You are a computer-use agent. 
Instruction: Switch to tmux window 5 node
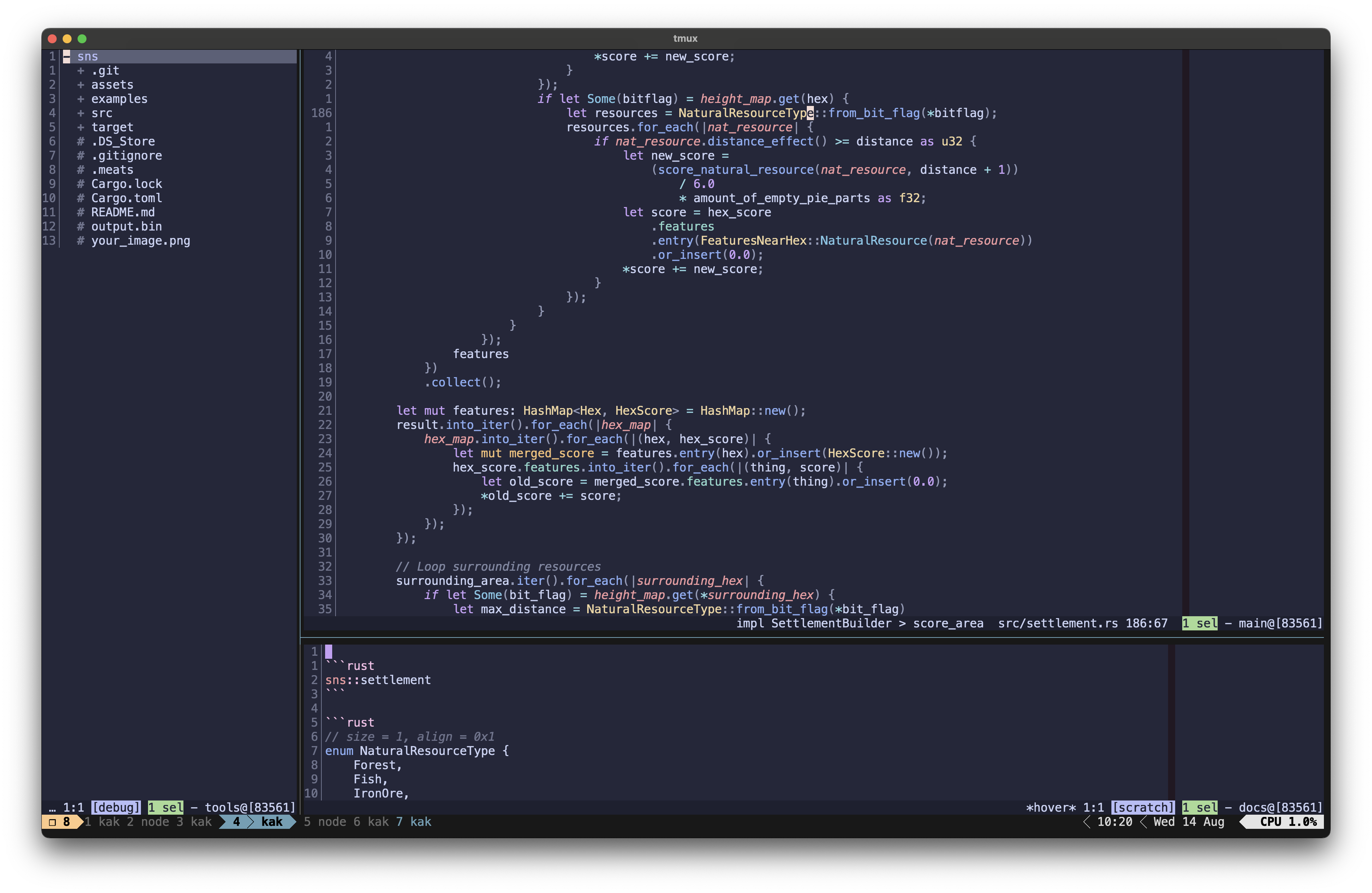click(325, 821)
